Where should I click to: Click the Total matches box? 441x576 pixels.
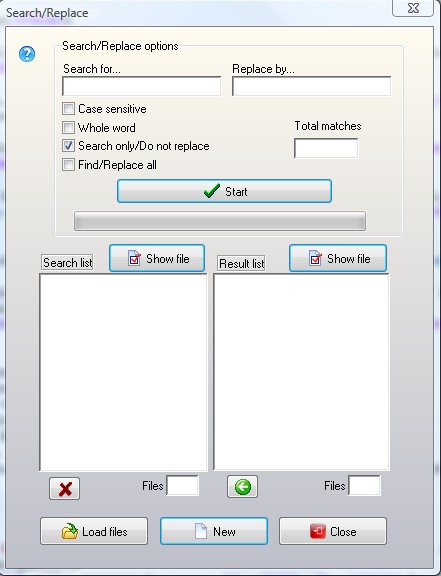click(326, 148)
